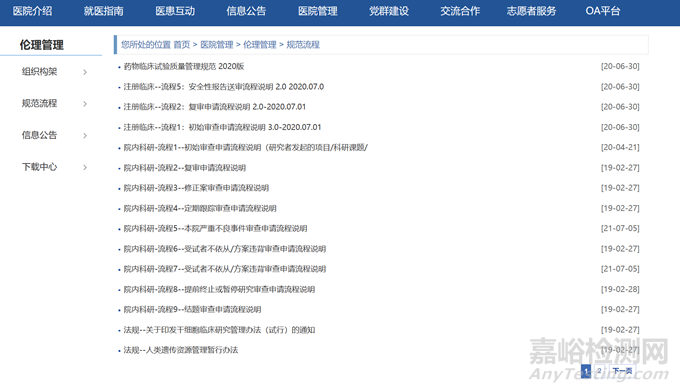Go to page 2 of results
Viewport: 680px width, 392px height.
pos(599,371)
